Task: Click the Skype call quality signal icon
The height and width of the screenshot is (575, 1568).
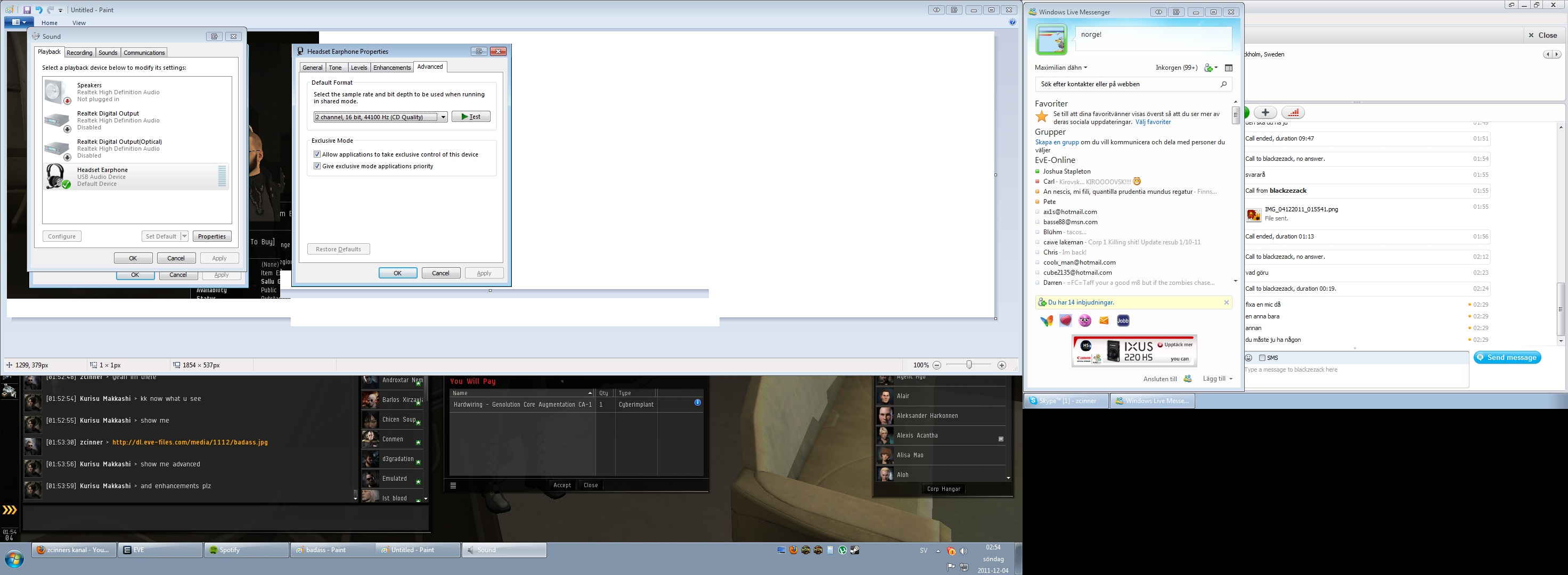Action: coord(1293,112)
